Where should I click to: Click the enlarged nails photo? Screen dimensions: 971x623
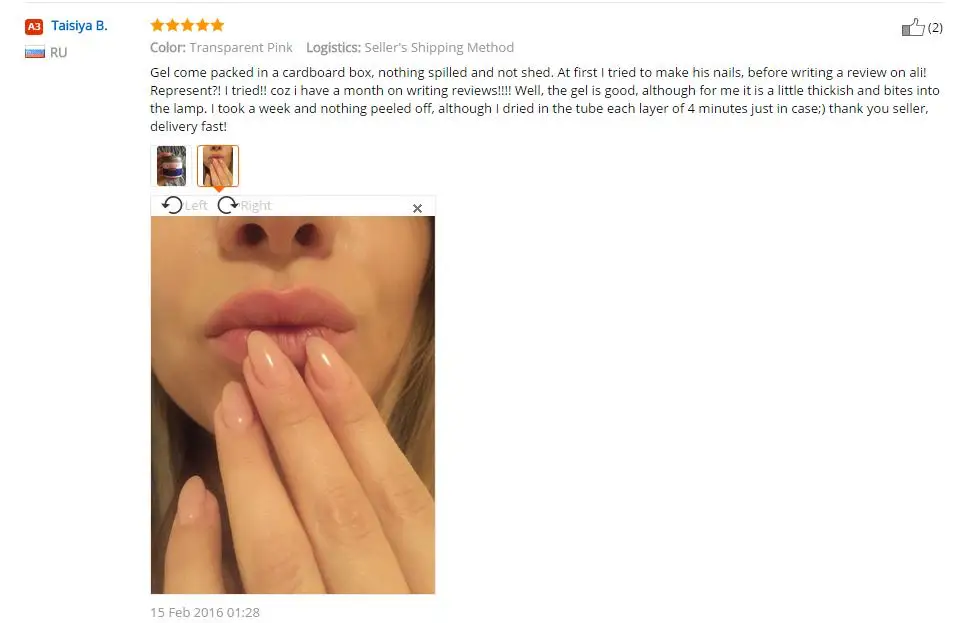coord(293,405)
